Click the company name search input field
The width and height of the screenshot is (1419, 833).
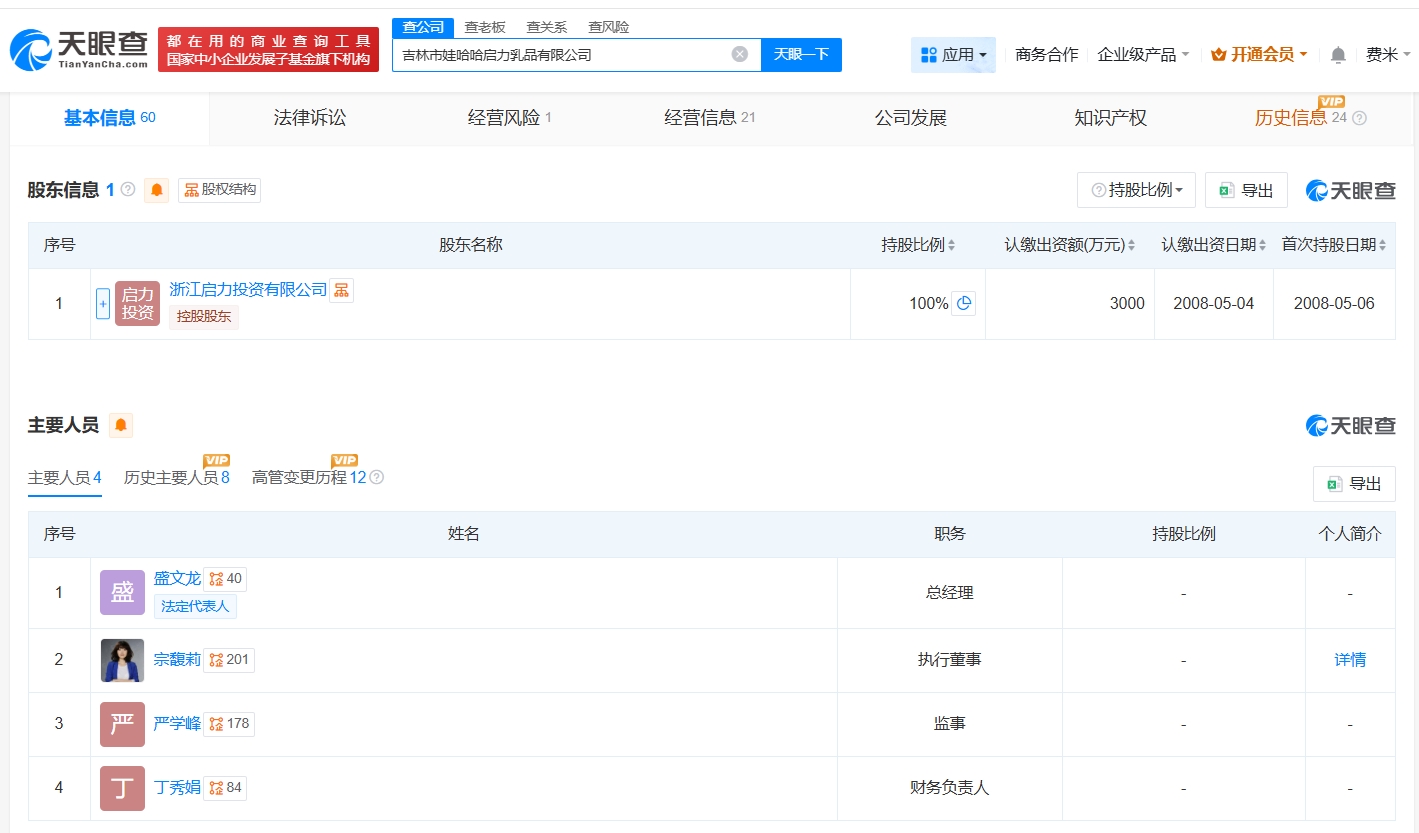tap(560, 55)
